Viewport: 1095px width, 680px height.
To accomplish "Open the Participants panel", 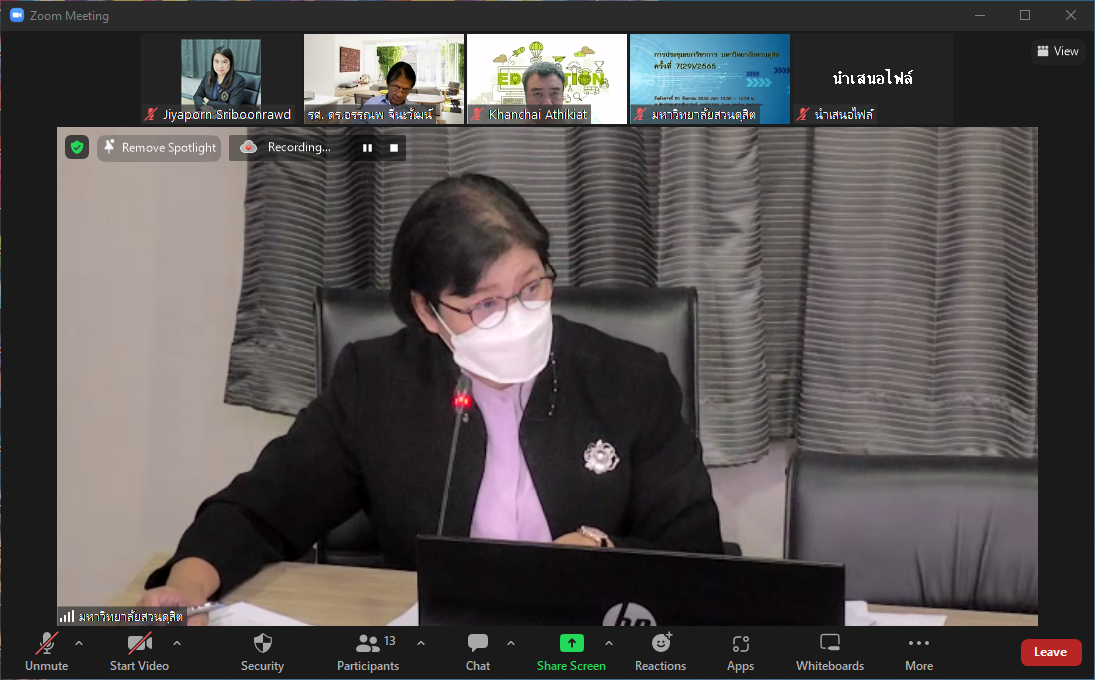I will (368, 651).
